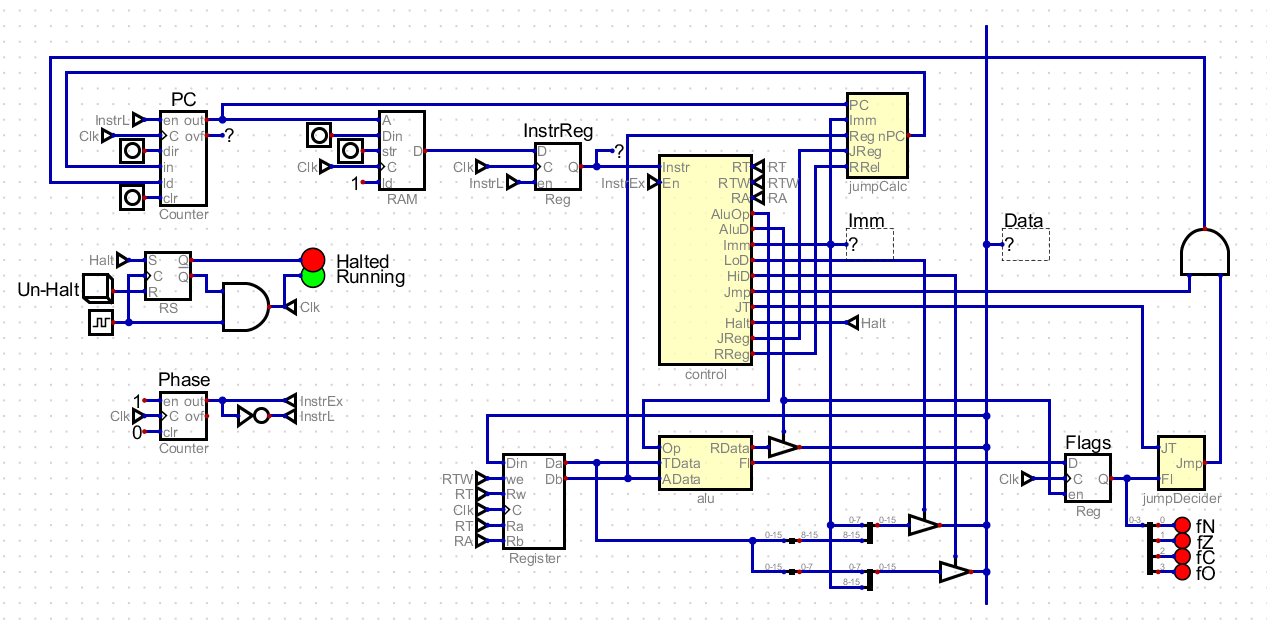This screenshot has height=626, width=1267.
Task: Select the RAM component
Action: coord(401,150)
